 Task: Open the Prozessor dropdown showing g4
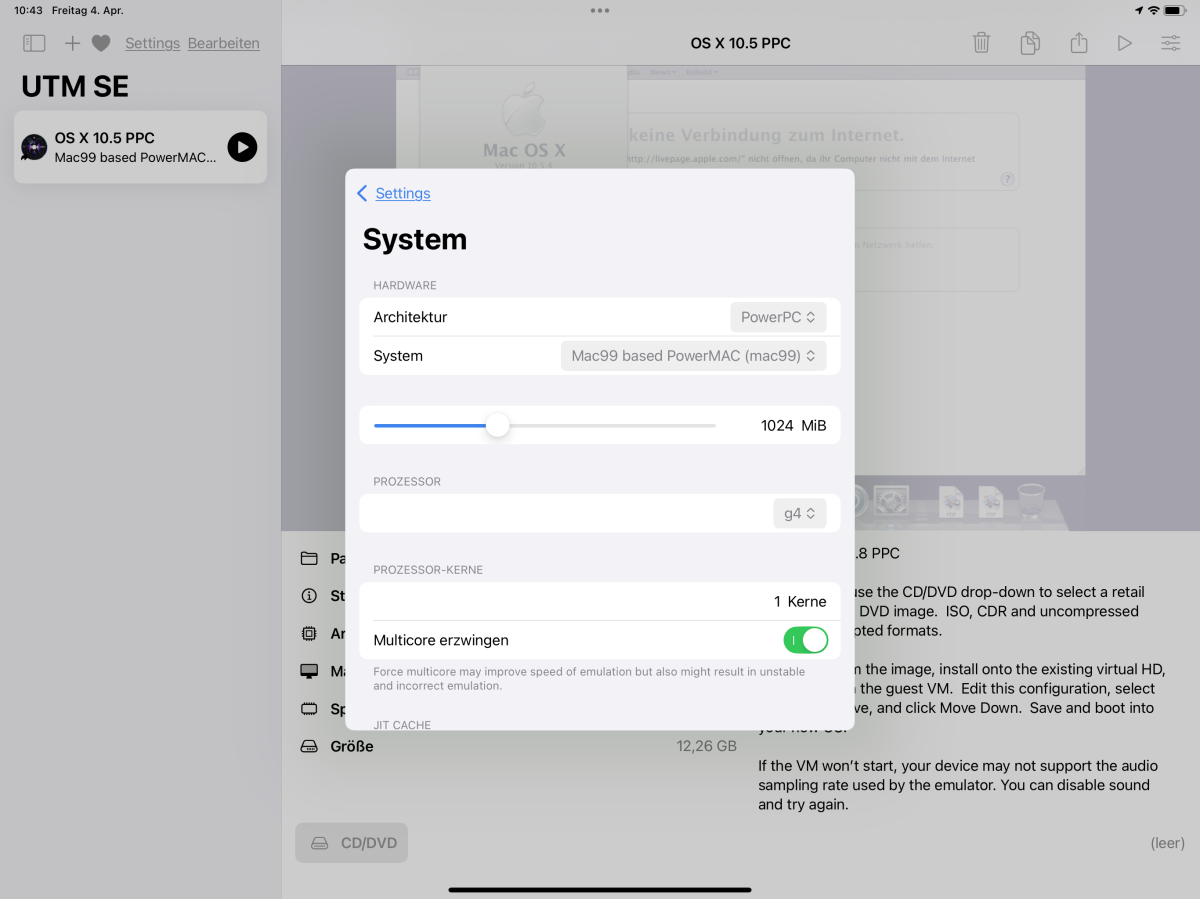pos(800,513)
